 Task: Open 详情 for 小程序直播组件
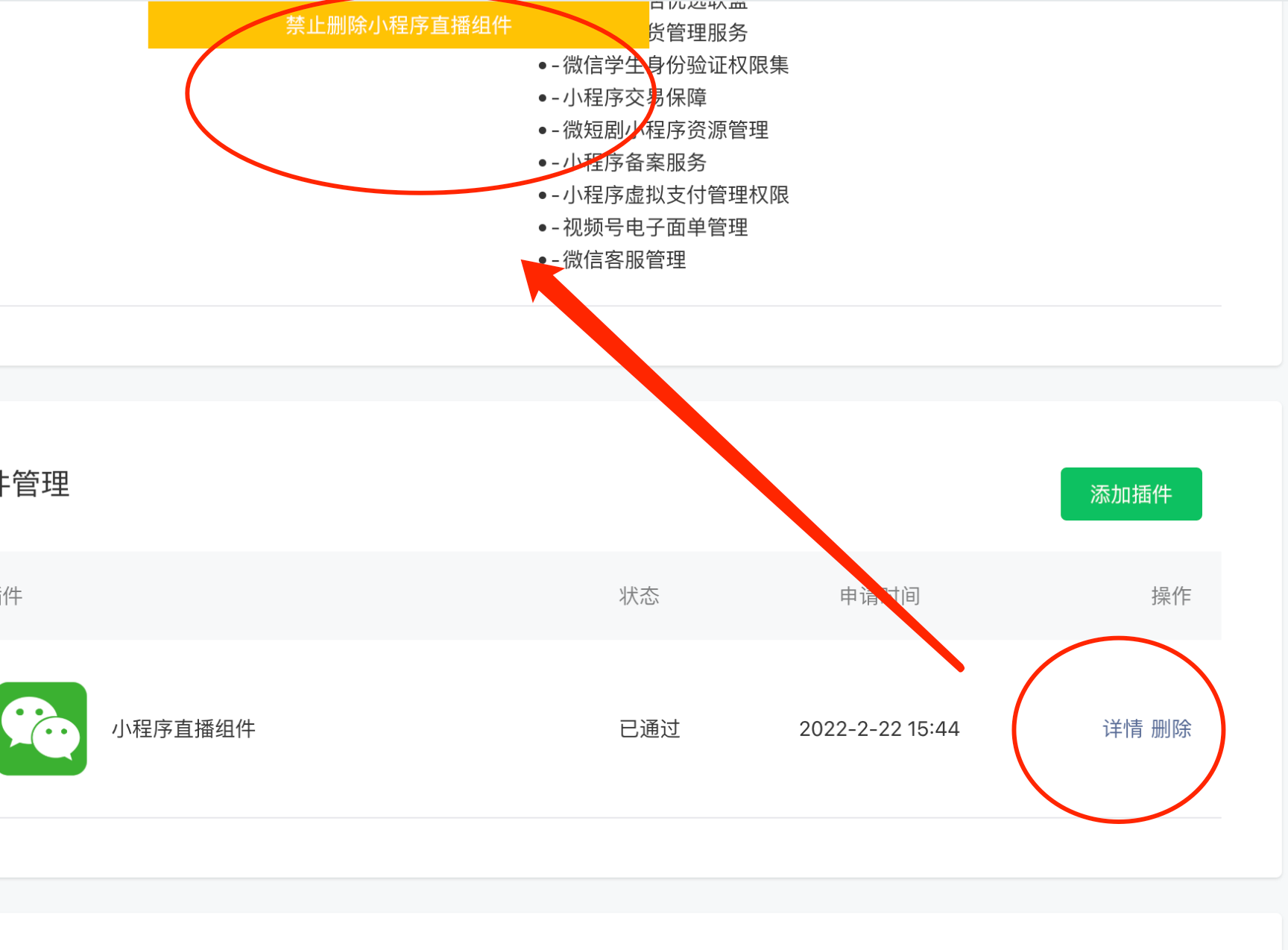[1123, 729]
